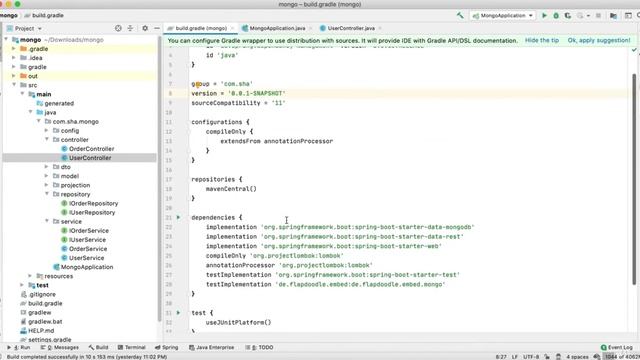Run the test block from the gutter arrow

(178, 313)
